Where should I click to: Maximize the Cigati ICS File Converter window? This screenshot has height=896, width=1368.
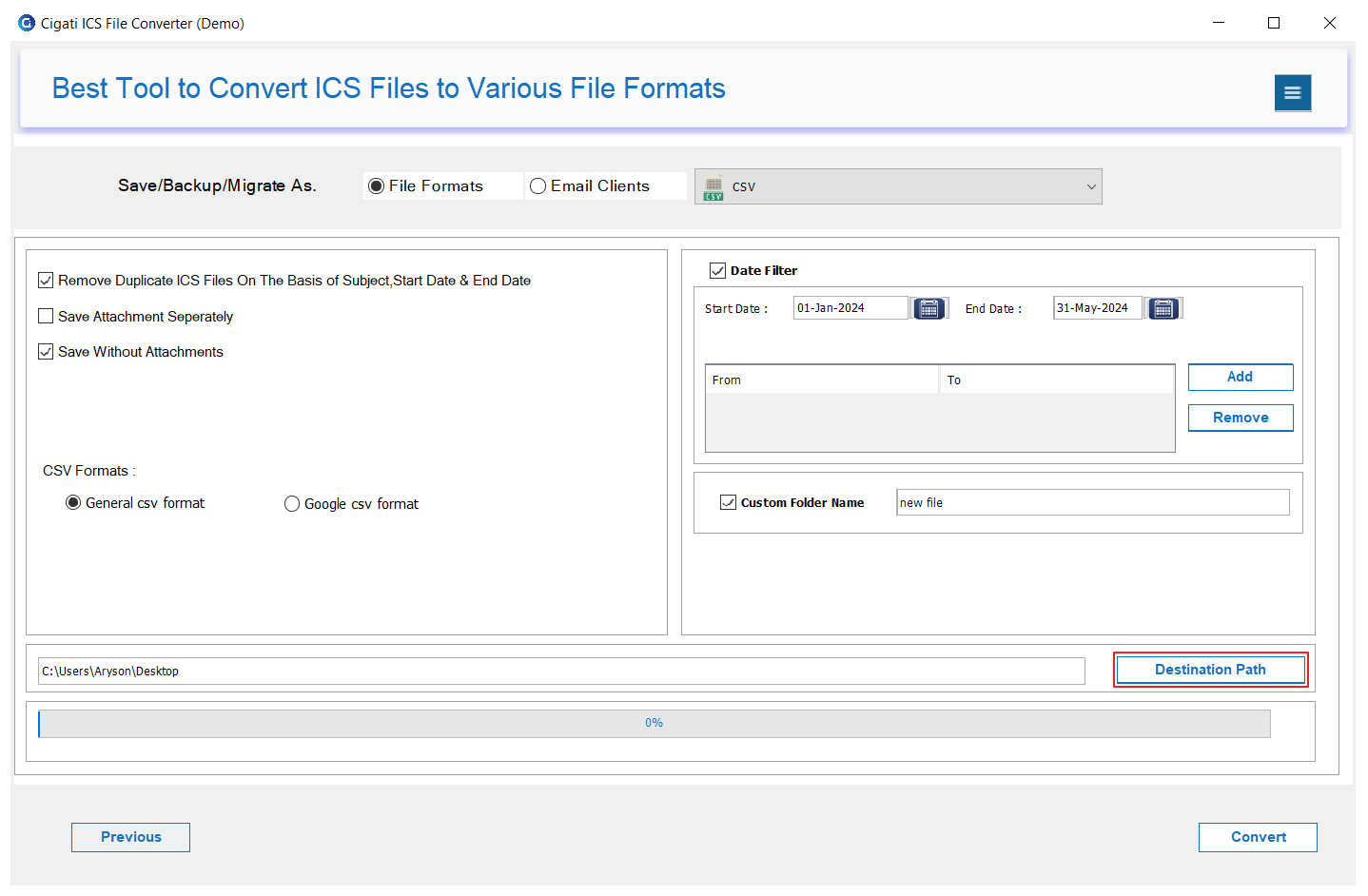pyautogui.click(x=1274, y=23)
